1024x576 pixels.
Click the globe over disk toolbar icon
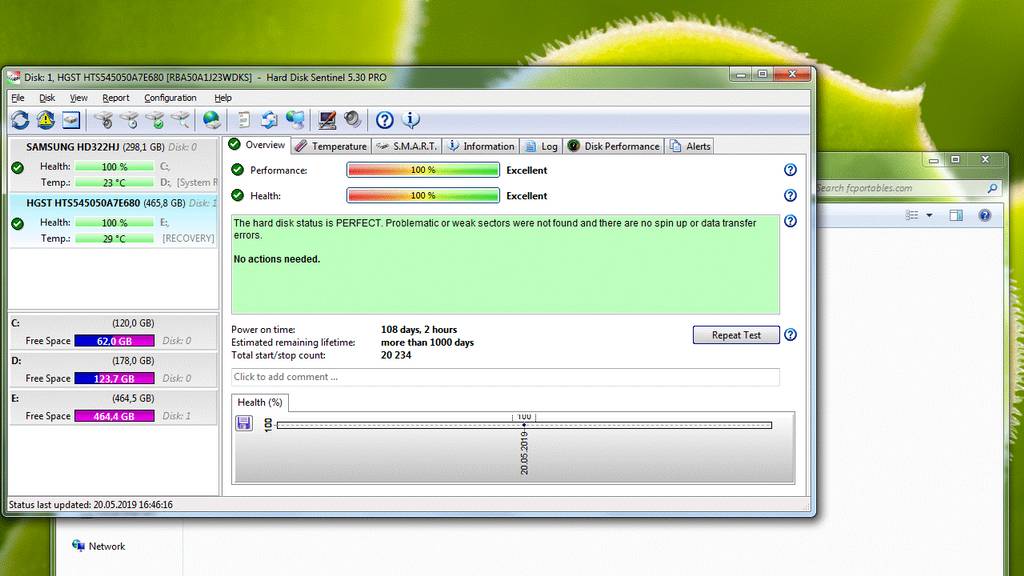pyautogui.click(x=211, y=120)
